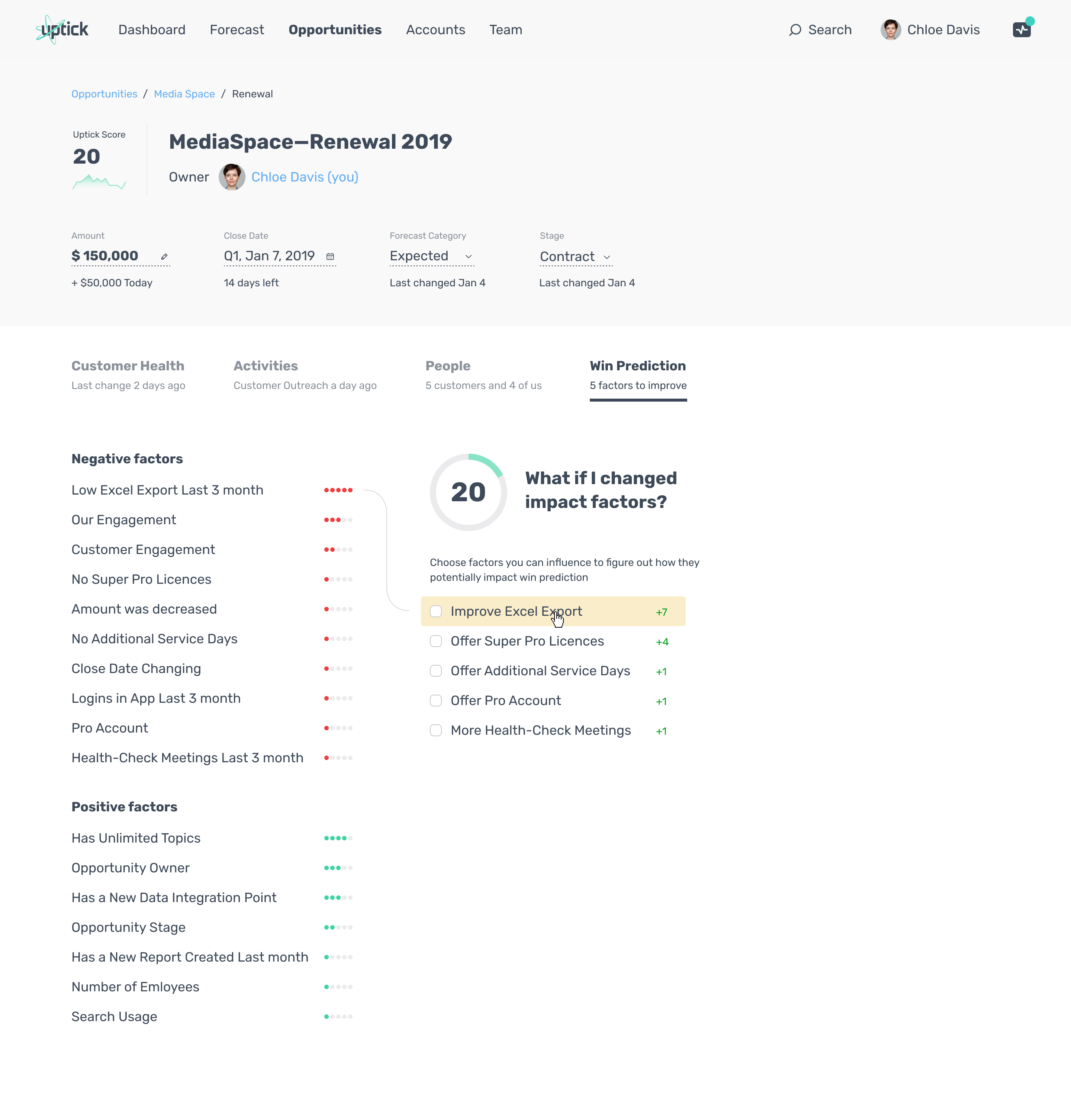Open the Forecast menu item
The width and height of the screenshot is (1071, 1120).
(237, 30)
